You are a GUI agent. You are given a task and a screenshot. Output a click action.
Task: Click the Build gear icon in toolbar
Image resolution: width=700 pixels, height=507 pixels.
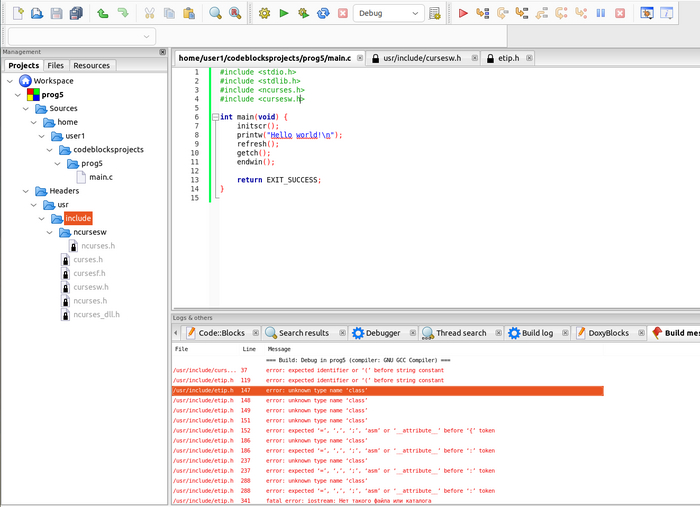(264, 14)
